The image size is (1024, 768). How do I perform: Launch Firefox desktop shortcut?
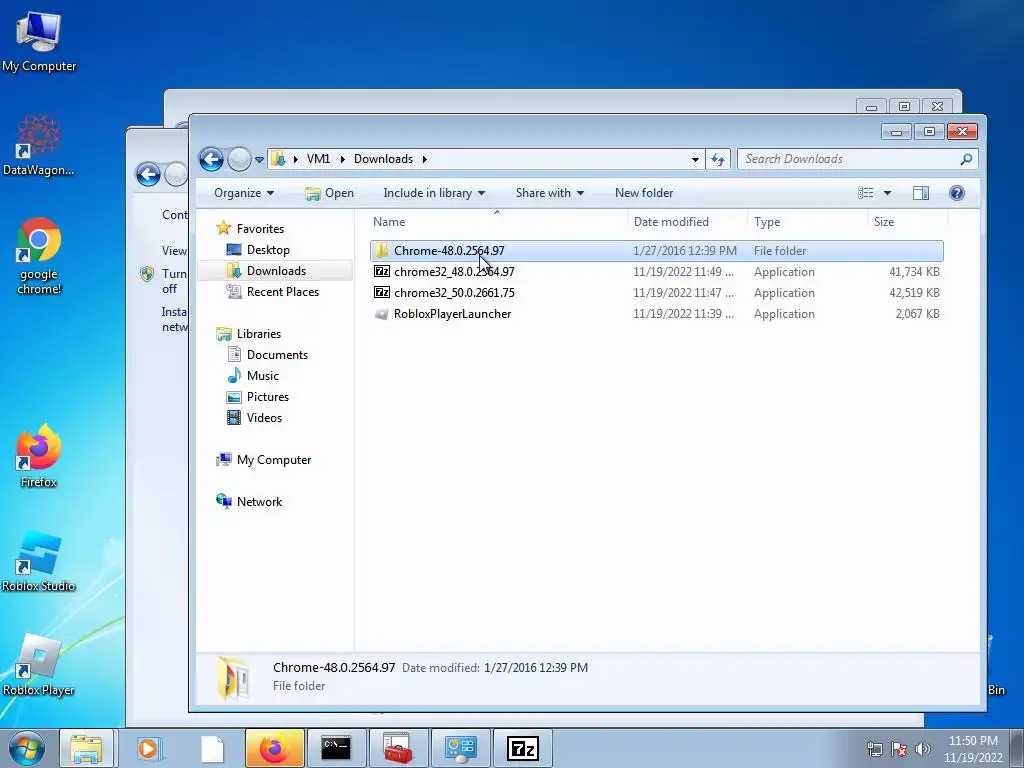point(39,456)
